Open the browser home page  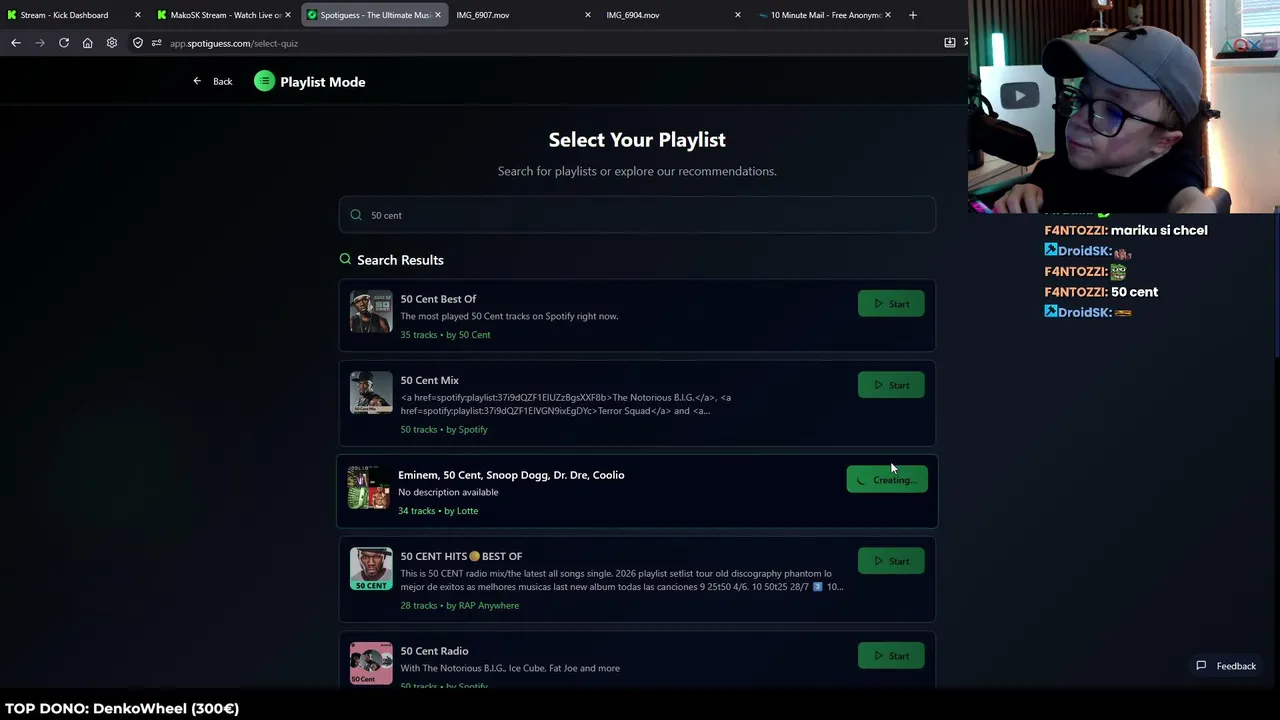(x=88, y=43)
